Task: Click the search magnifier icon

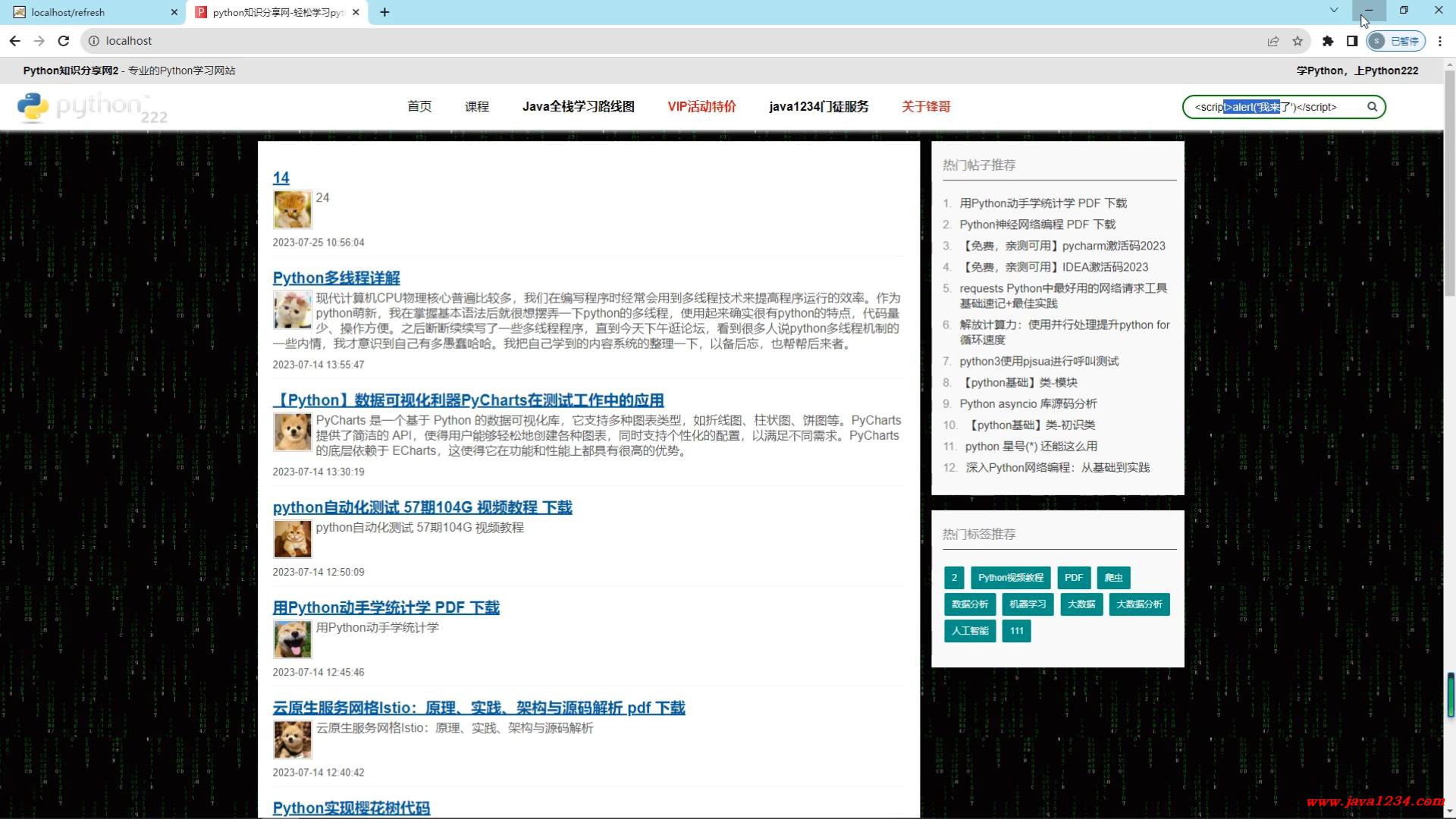Action: point(1372,107)
